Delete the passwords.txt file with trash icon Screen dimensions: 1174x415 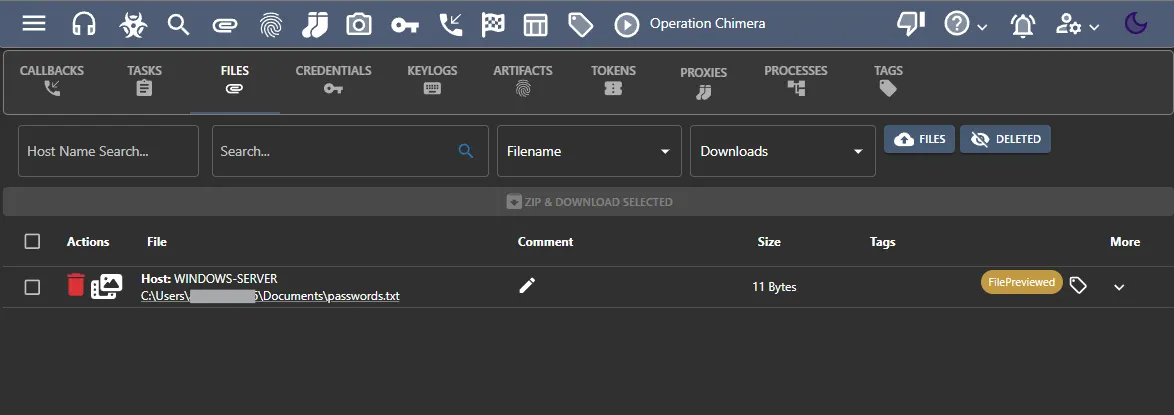[x=76, y=286]
